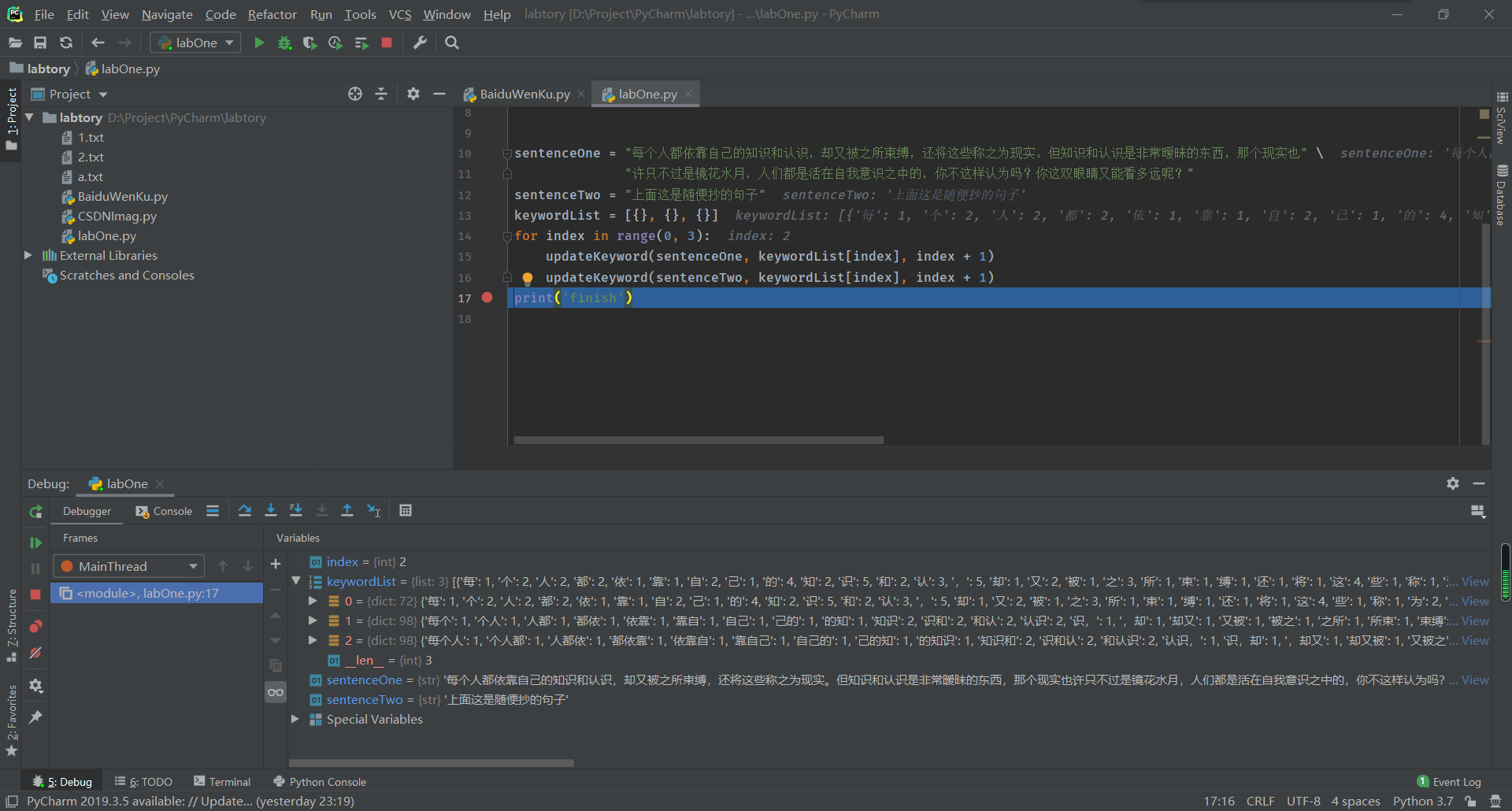This screenshot has width=1512, height=811.
Task: Open the labOne run configuration dropdown
Action: point(196,43)
